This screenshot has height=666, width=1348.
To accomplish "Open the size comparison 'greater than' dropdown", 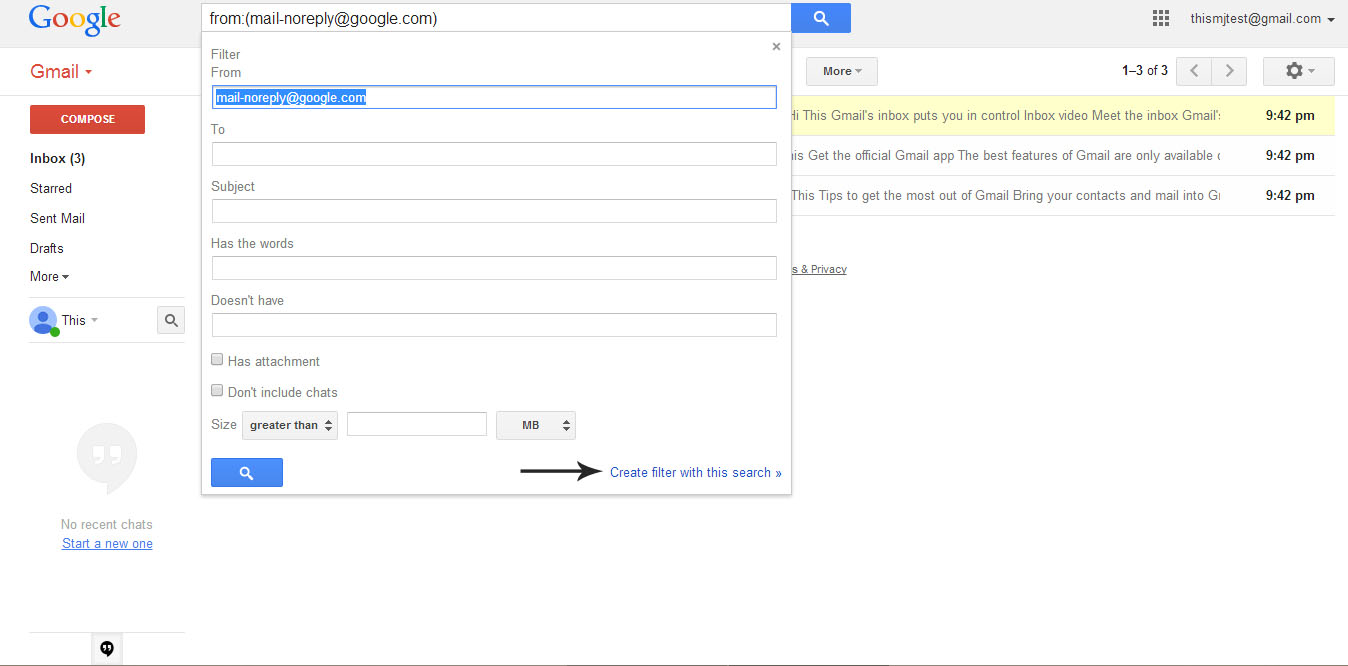I will click(290, 425).
